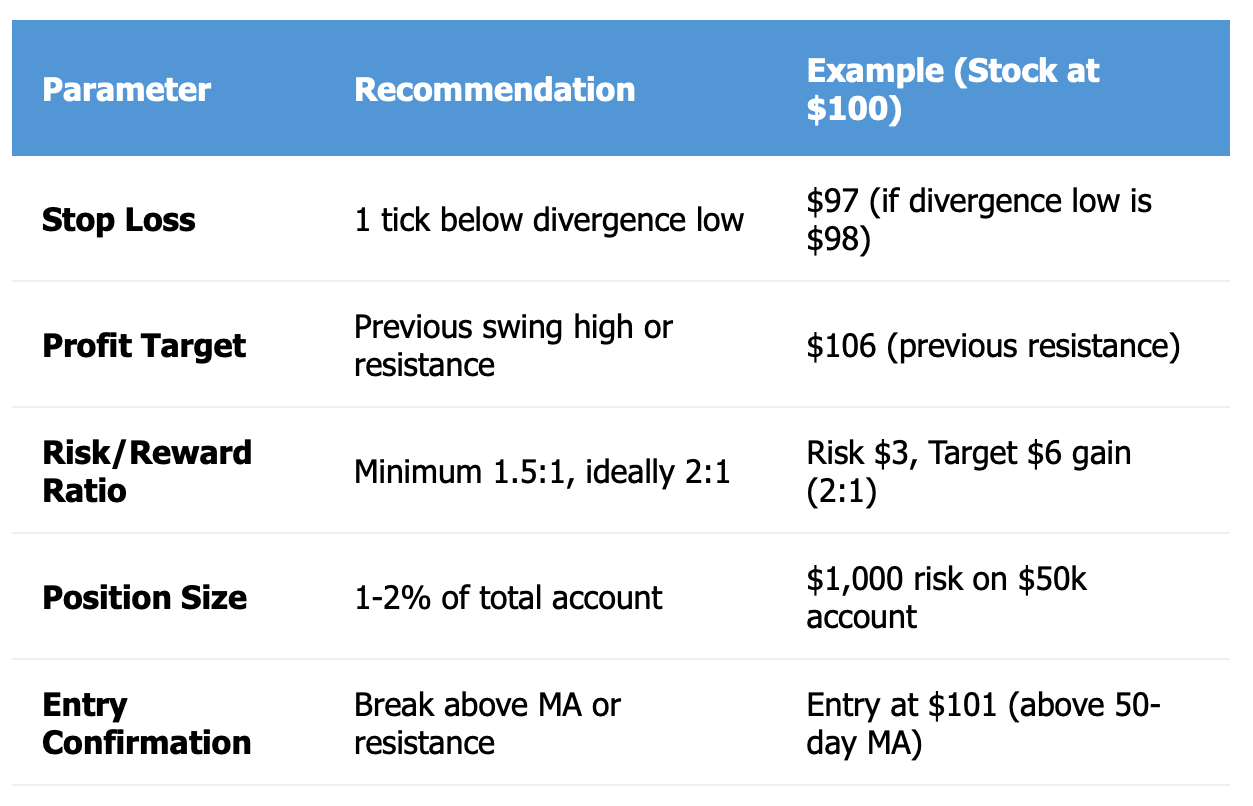This screenshot has height=806, width=1253.
Task: Click the '1 tick below divergence low' cell
Action: (x=549, y=220)
